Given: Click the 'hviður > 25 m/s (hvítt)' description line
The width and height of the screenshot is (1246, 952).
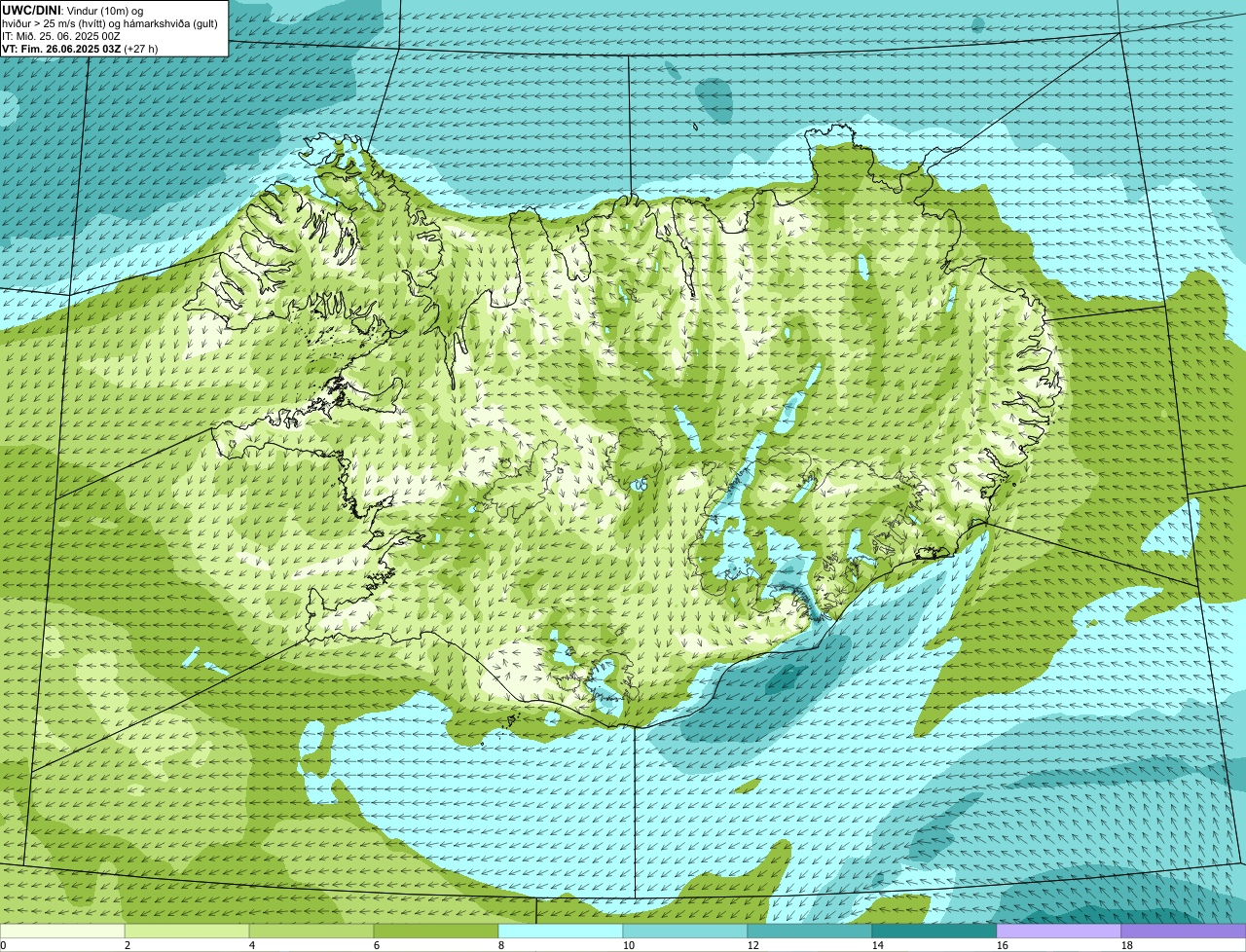Looking at the screenshot, I should coord(110,22).
